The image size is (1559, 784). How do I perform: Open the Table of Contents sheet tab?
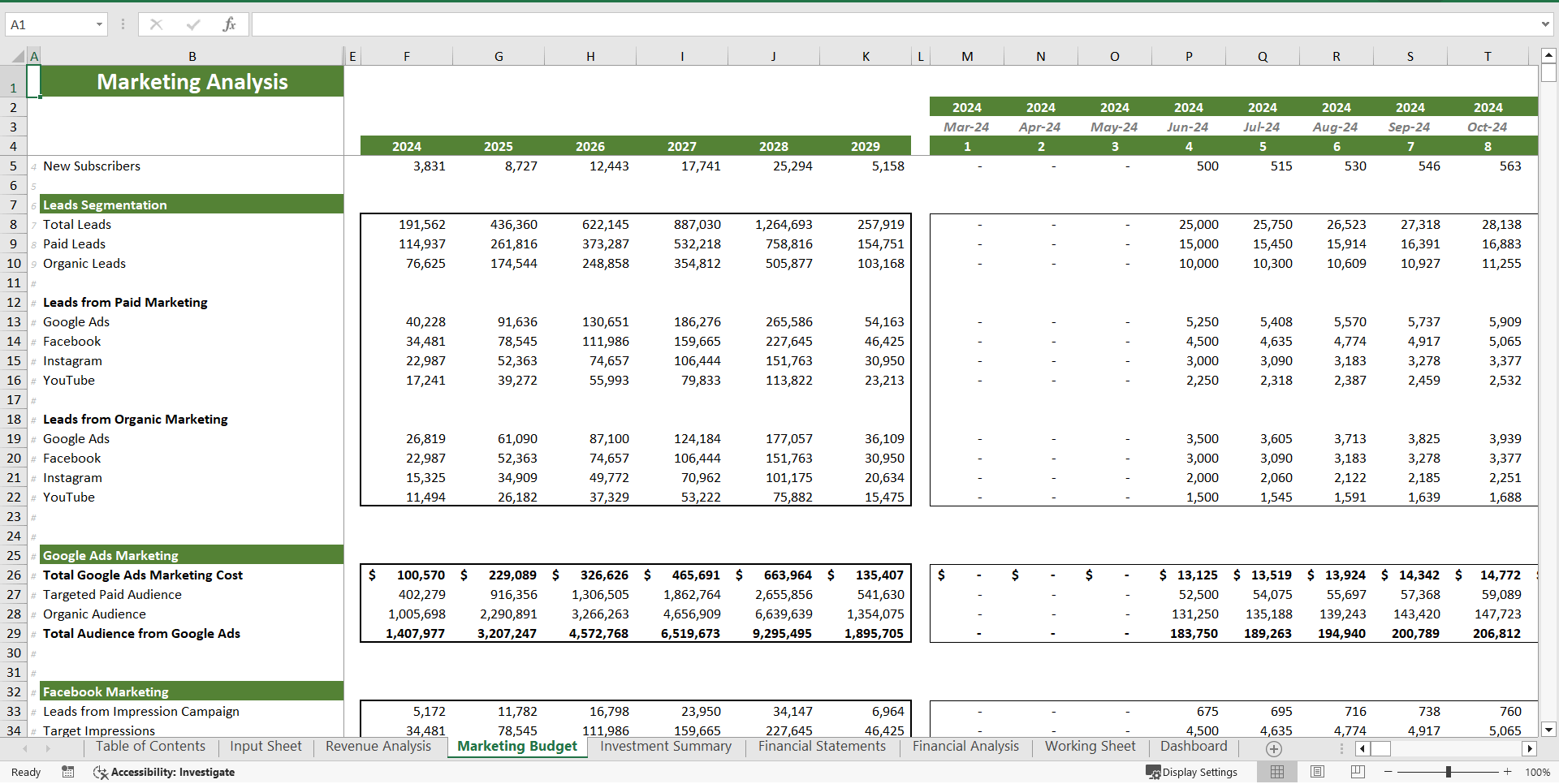click(150, 747)
